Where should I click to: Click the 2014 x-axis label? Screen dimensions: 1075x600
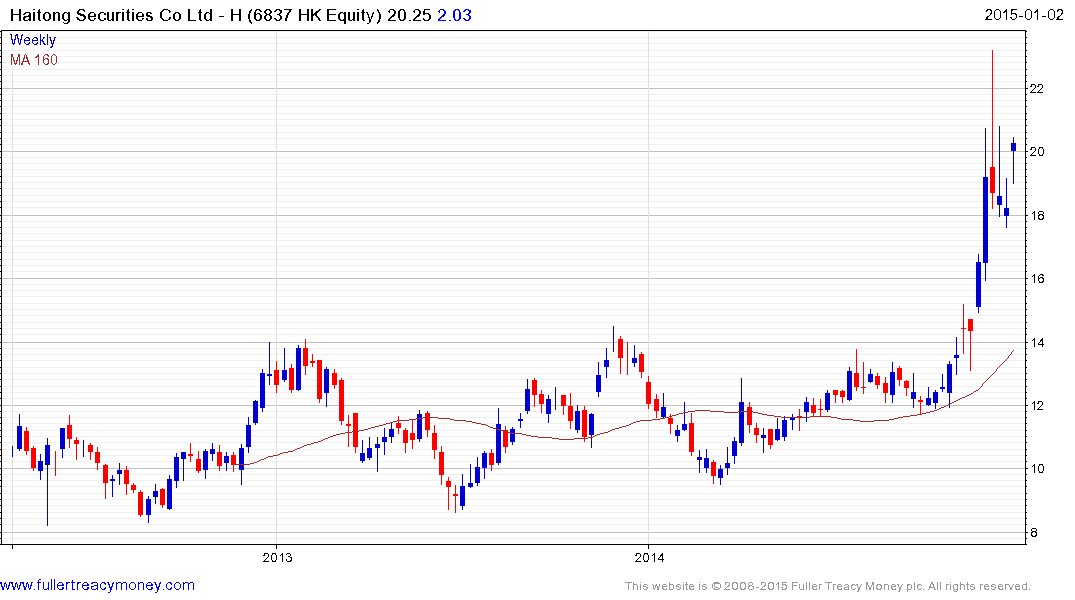[649, 557]
